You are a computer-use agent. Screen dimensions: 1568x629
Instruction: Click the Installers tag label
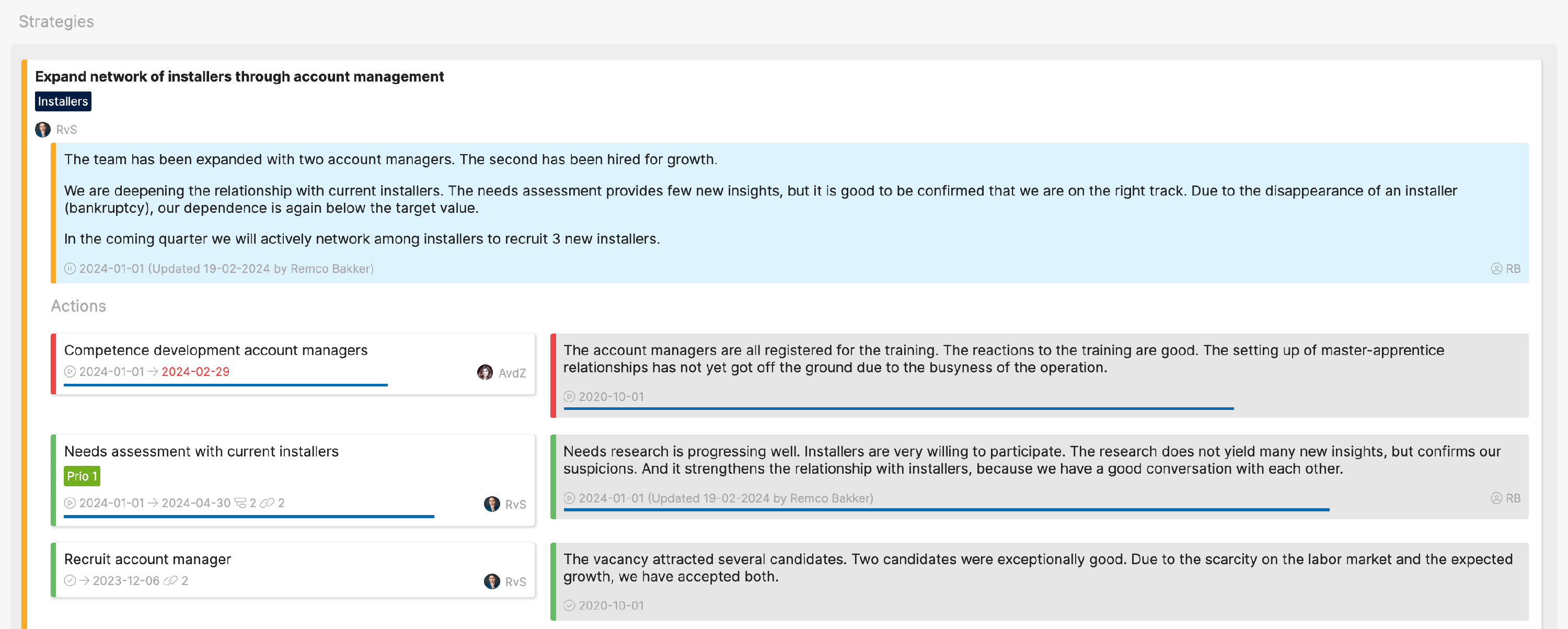tap(63, 101)
